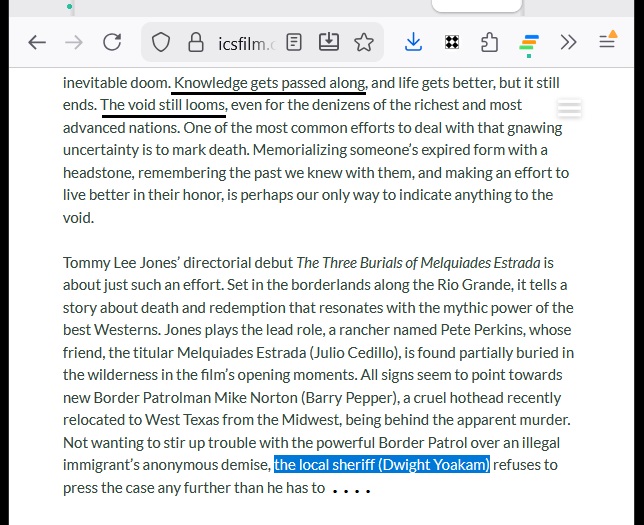This screenshot has height=525, width=644.
Task: Click the browser back arrow
Action: (x=37, y=42)
